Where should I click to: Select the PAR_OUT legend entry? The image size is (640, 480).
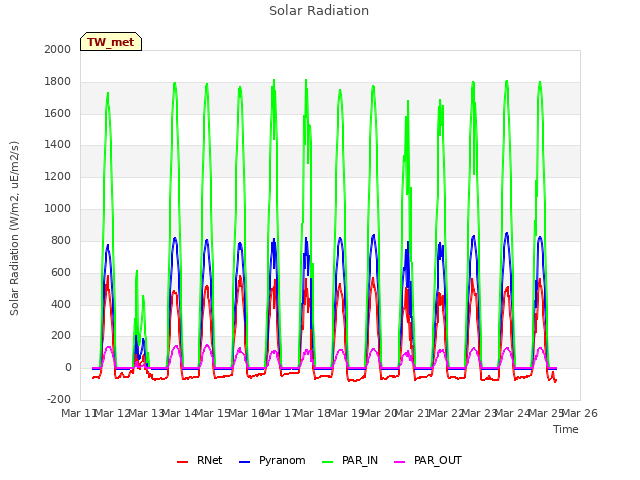[x=428, y=460]
